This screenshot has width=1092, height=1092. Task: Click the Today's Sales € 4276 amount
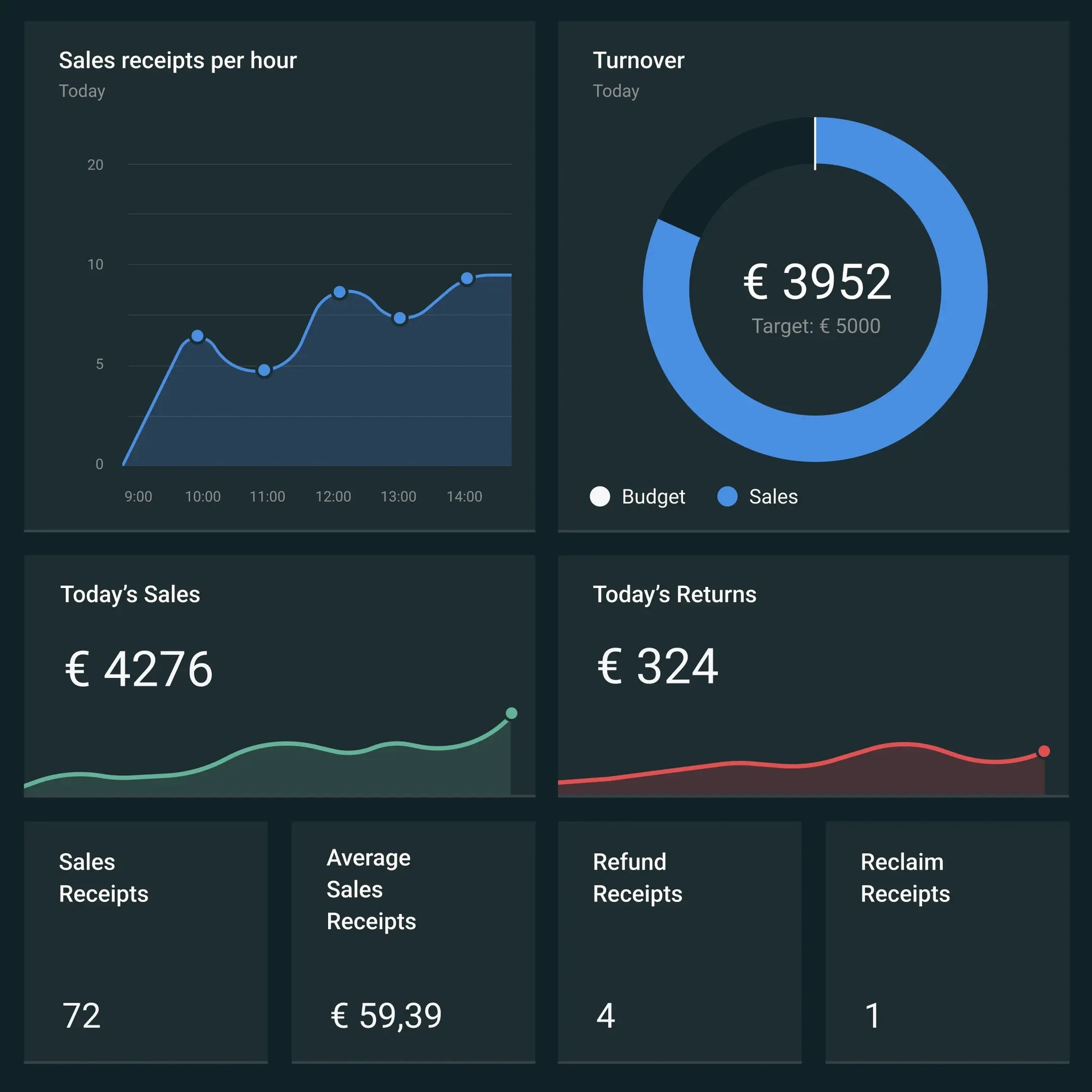click(139, 669)
